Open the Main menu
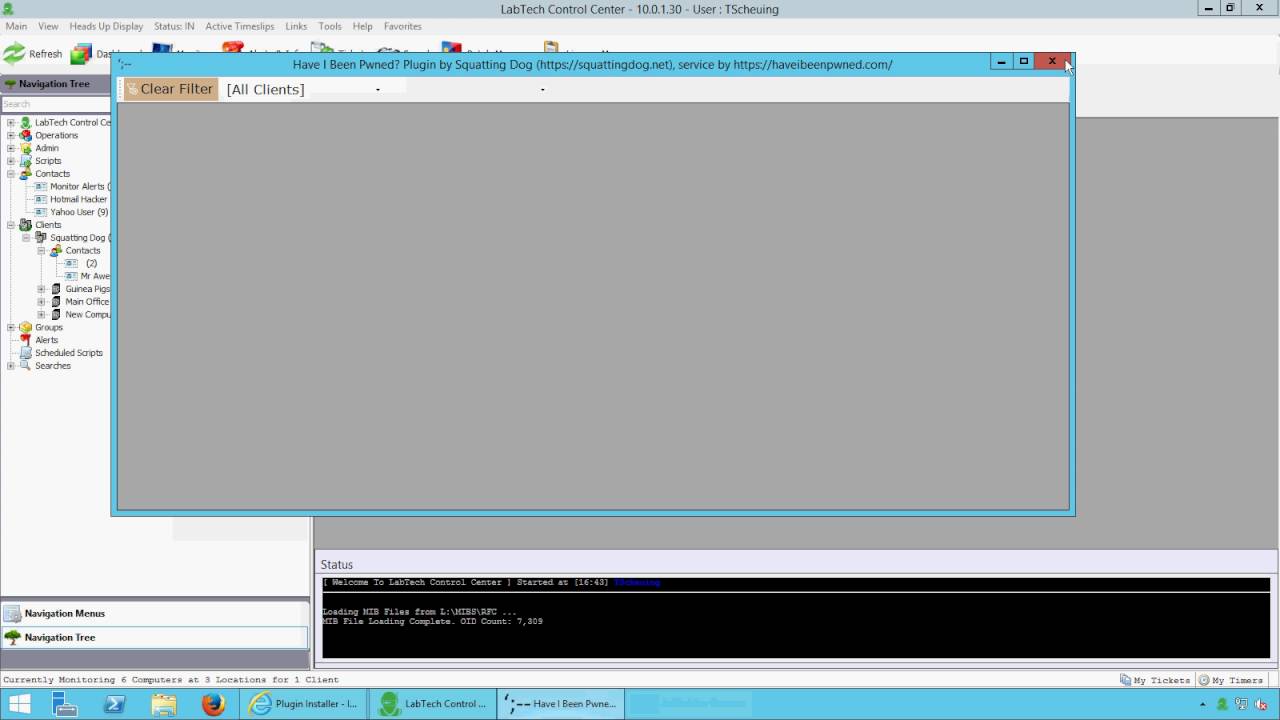The image size is (1280, 720). (x=16, y=26)
